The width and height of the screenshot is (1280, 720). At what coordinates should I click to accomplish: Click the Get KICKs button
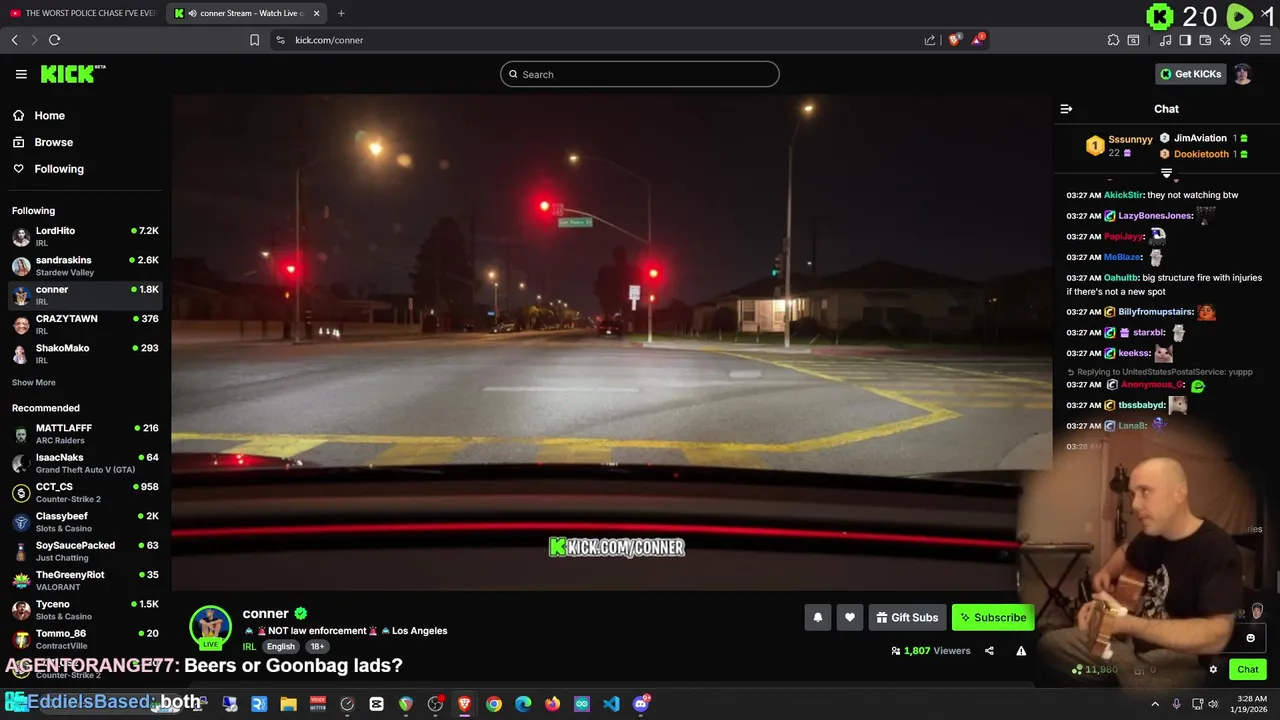[x=1190, y=74]
